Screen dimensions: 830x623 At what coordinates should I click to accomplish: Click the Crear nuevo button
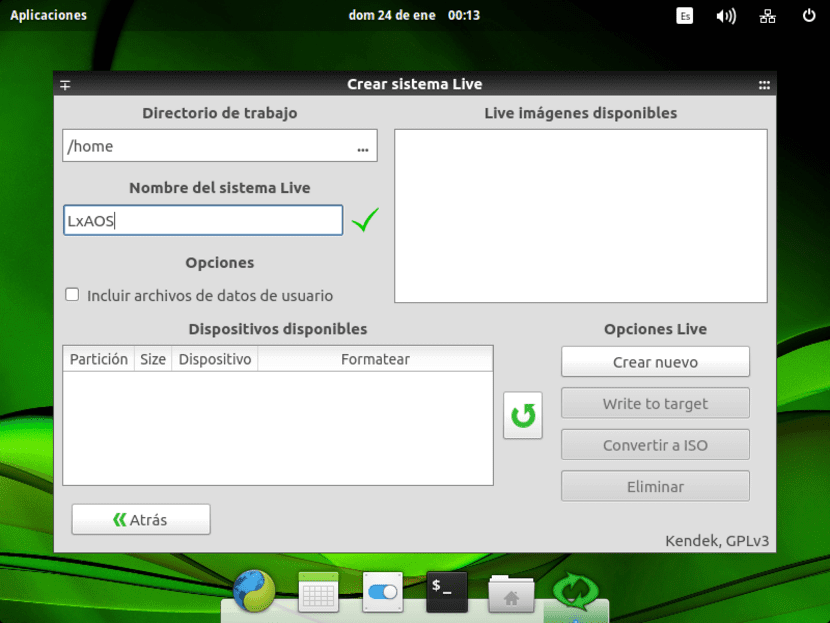click(x=655, y=362)
